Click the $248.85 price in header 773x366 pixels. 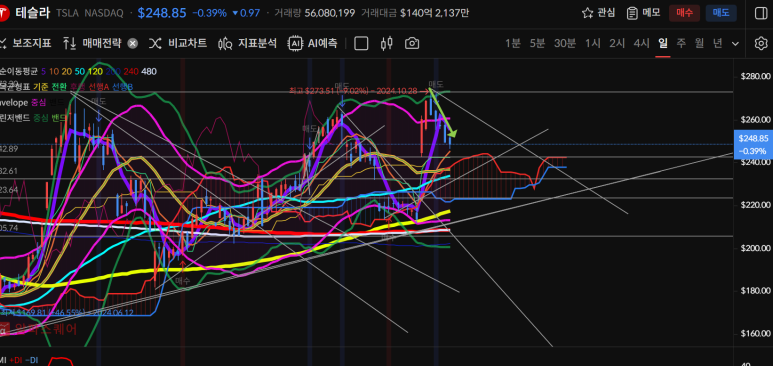tap(162, 13)
